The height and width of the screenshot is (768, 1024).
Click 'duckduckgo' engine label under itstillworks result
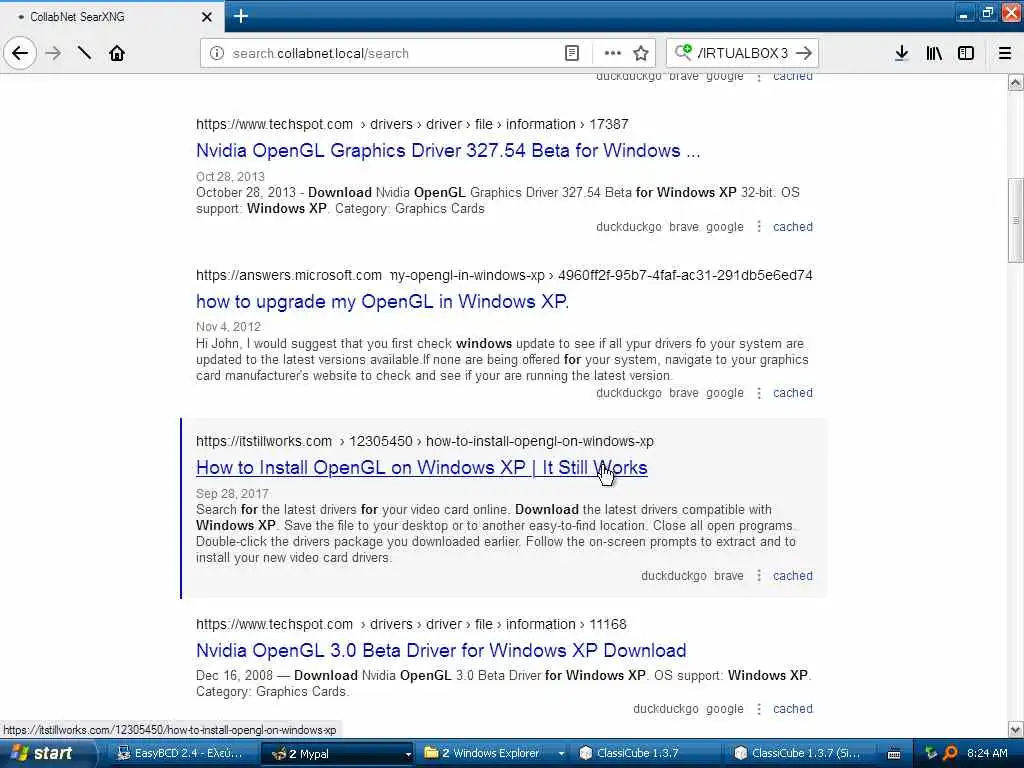click(673, 575)
